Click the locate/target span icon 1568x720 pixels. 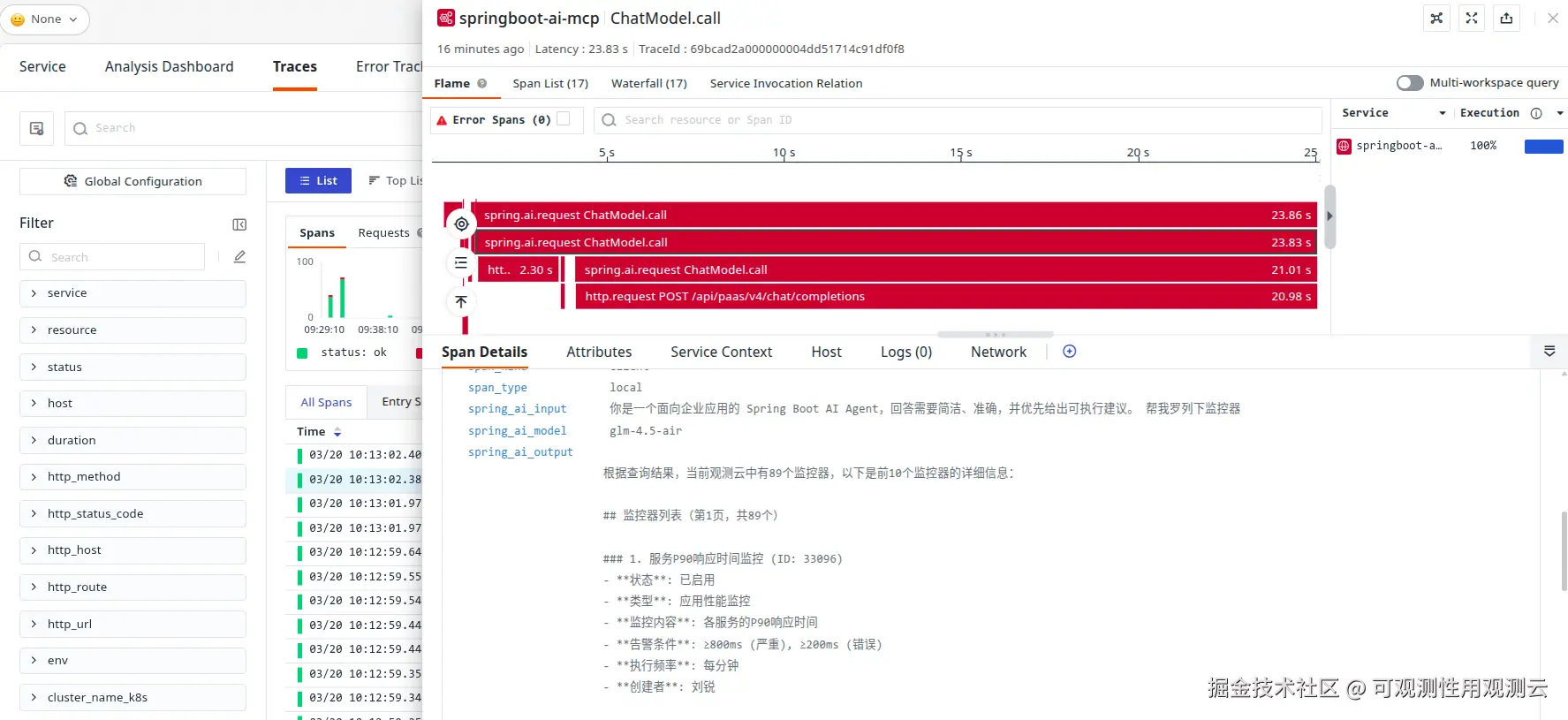(461, 224)
